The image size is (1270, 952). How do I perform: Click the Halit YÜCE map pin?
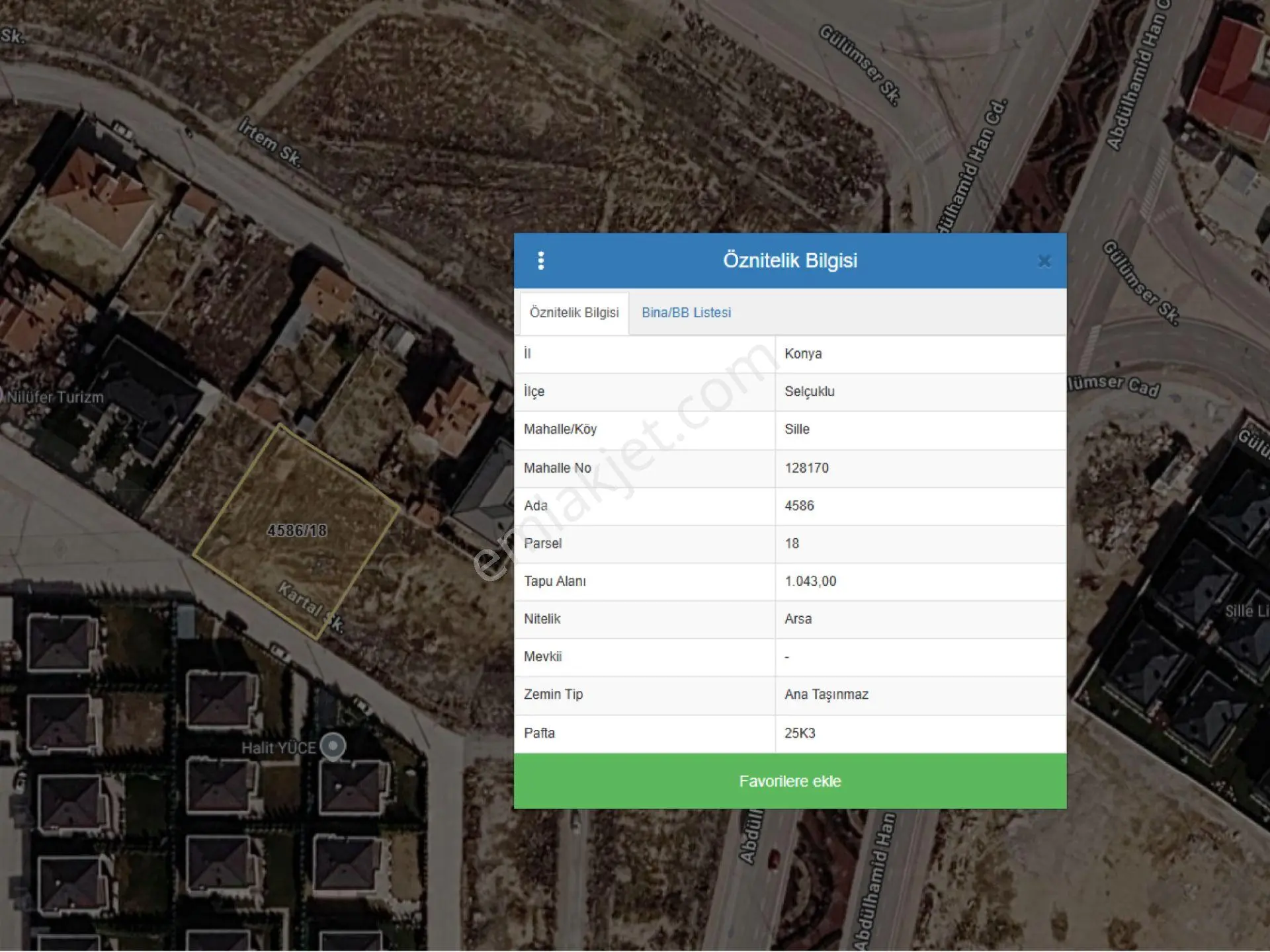[x=333, y=746]
